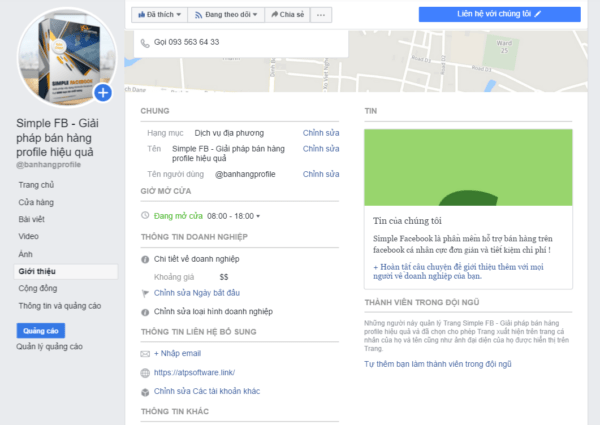Click the blue plus icon on profile picture
Viewport: 600px width, 425px height.
103,93
